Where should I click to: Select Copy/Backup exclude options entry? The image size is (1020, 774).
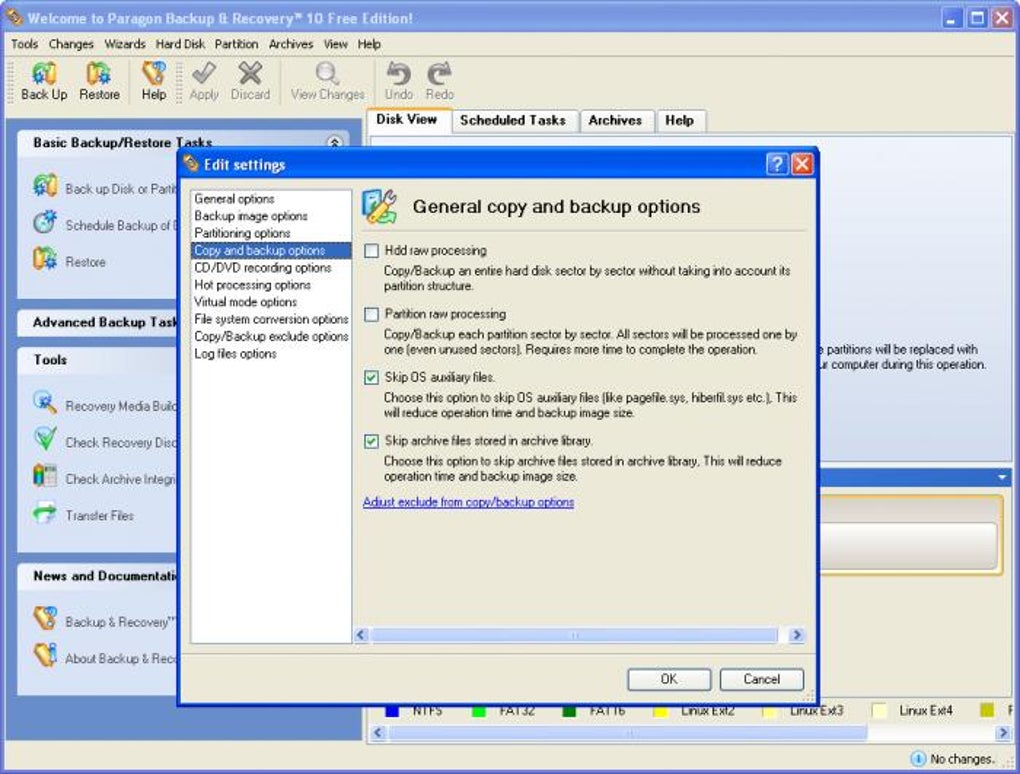point(271,336)
